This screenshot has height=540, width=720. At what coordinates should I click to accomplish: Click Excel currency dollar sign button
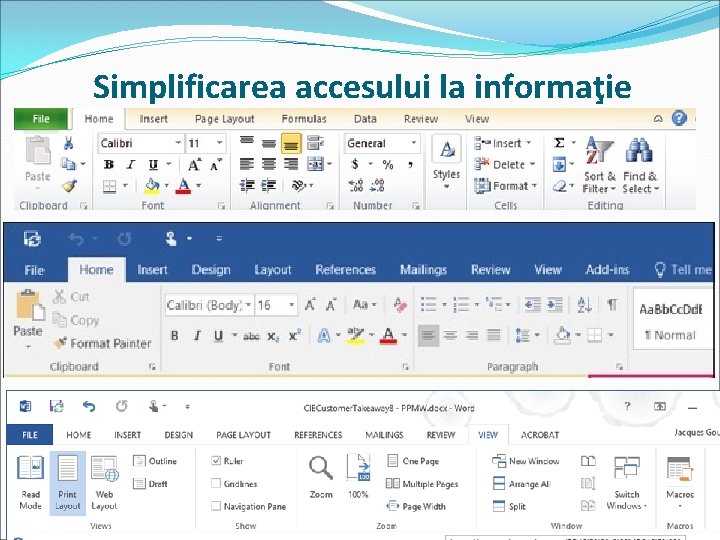pos(355,164)
